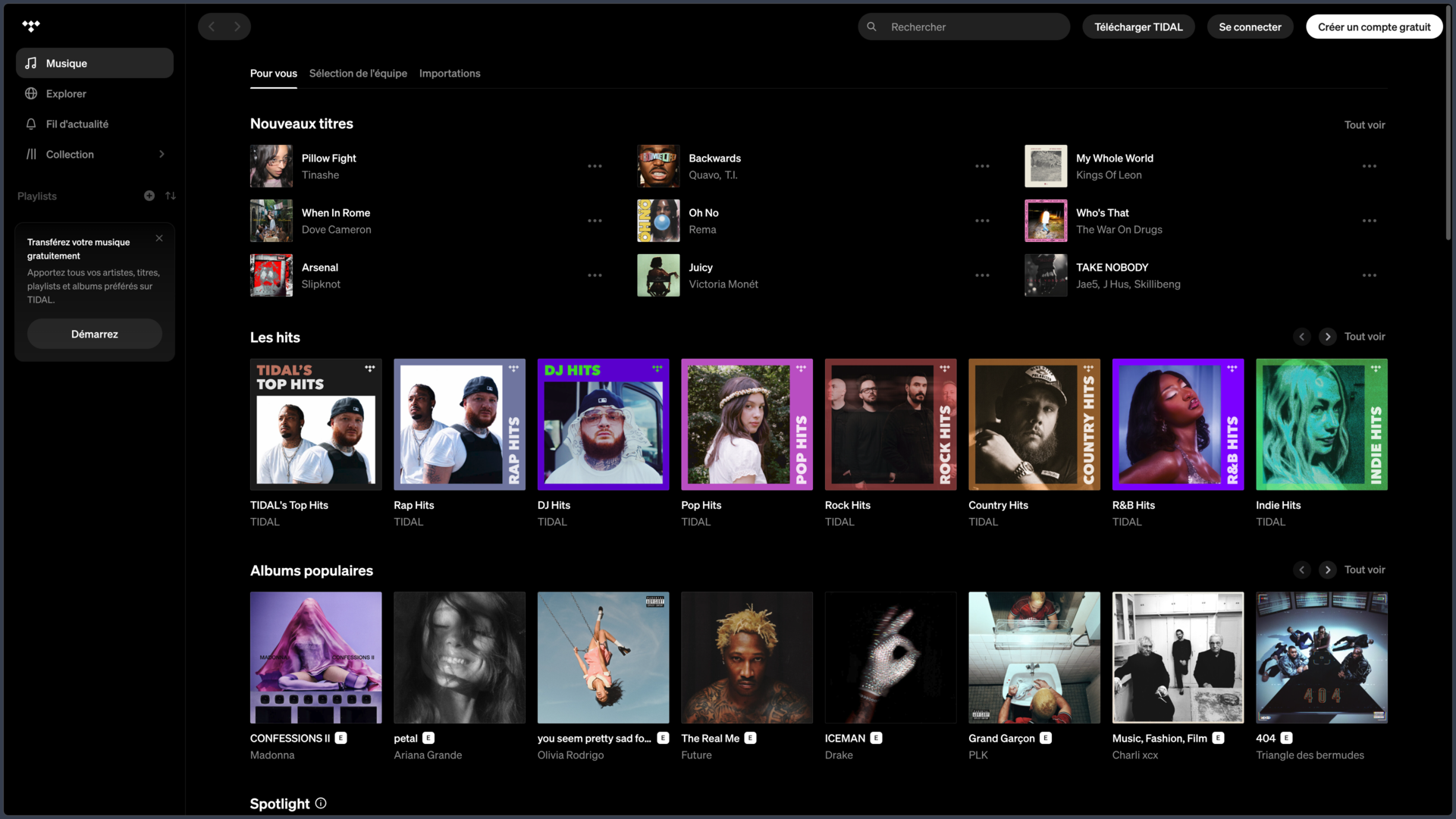Image resolution: width=1456 pixels, height=819 pixels.
Task: Open Tout voir for Nouveaux titres
Action: pyautogui.click(x=1365, y=125)
